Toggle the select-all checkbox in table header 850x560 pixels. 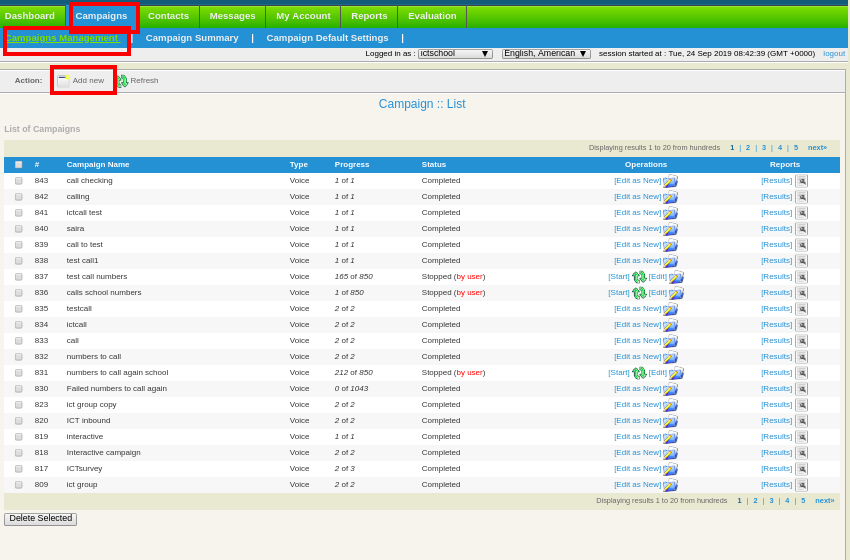(18, 164)
